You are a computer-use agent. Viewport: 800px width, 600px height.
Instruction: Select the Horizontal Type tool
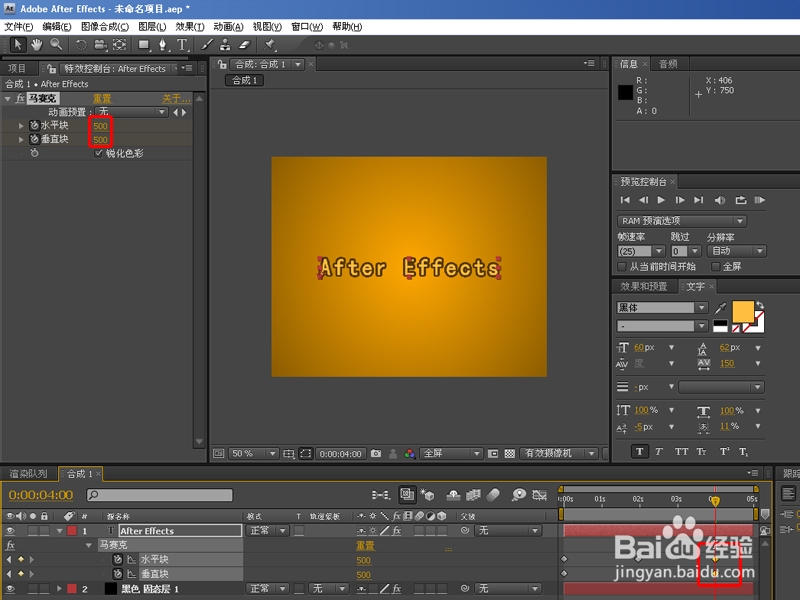(x=182, y=45)
